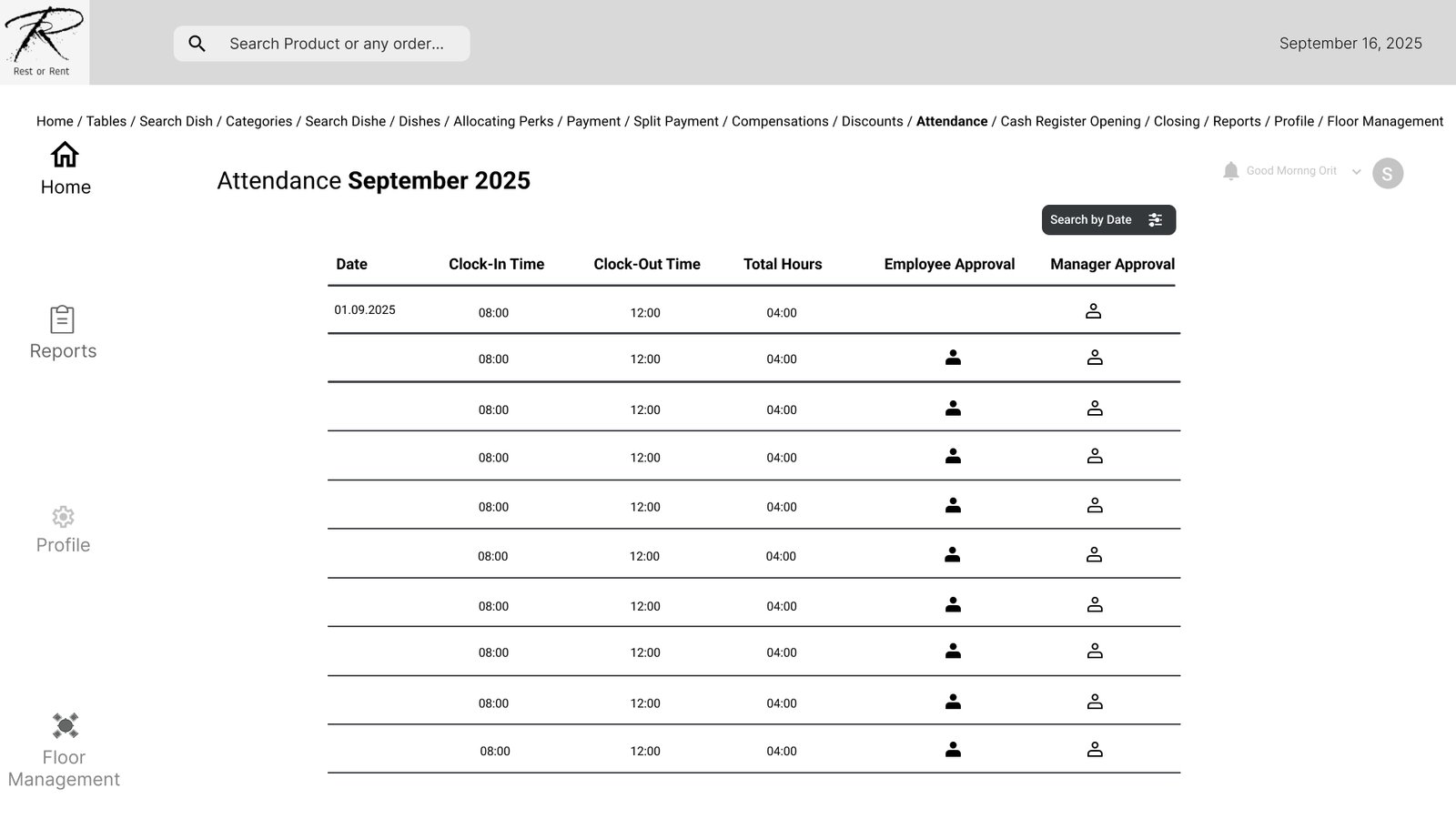Open the Search by Date filter
Screen dimensions: 1456x819
point(1107,220)
